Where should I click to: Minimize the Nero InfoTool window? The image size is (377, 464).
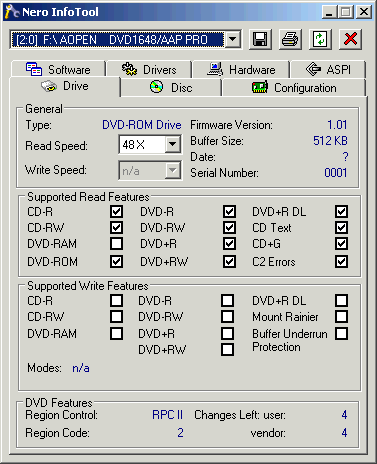pos(329,12)
